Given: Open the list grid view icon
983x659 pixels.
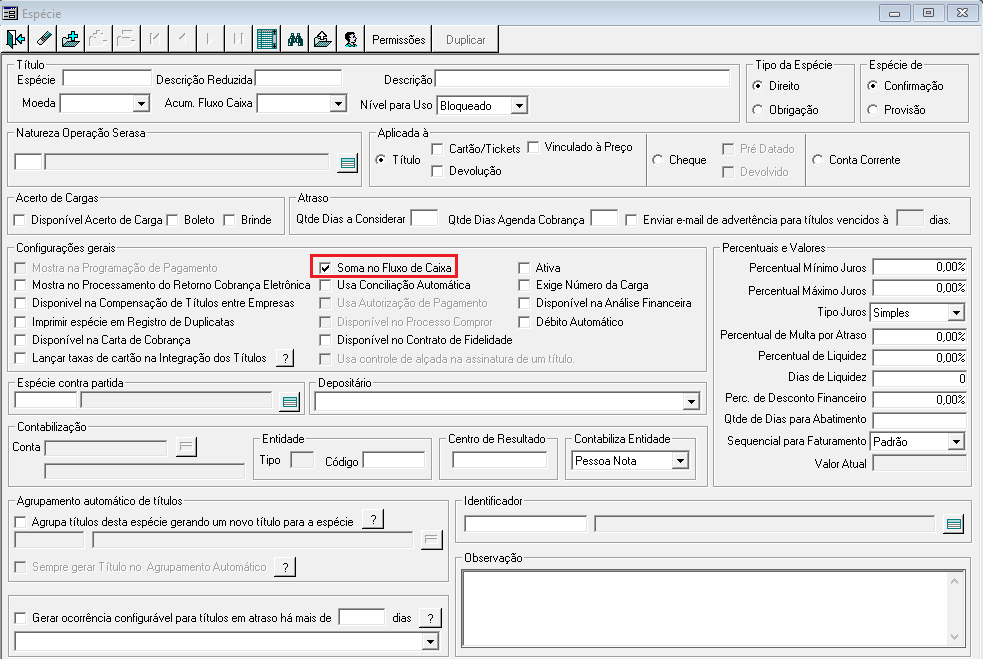Looking at the screenshot, I should click(266, 40).
